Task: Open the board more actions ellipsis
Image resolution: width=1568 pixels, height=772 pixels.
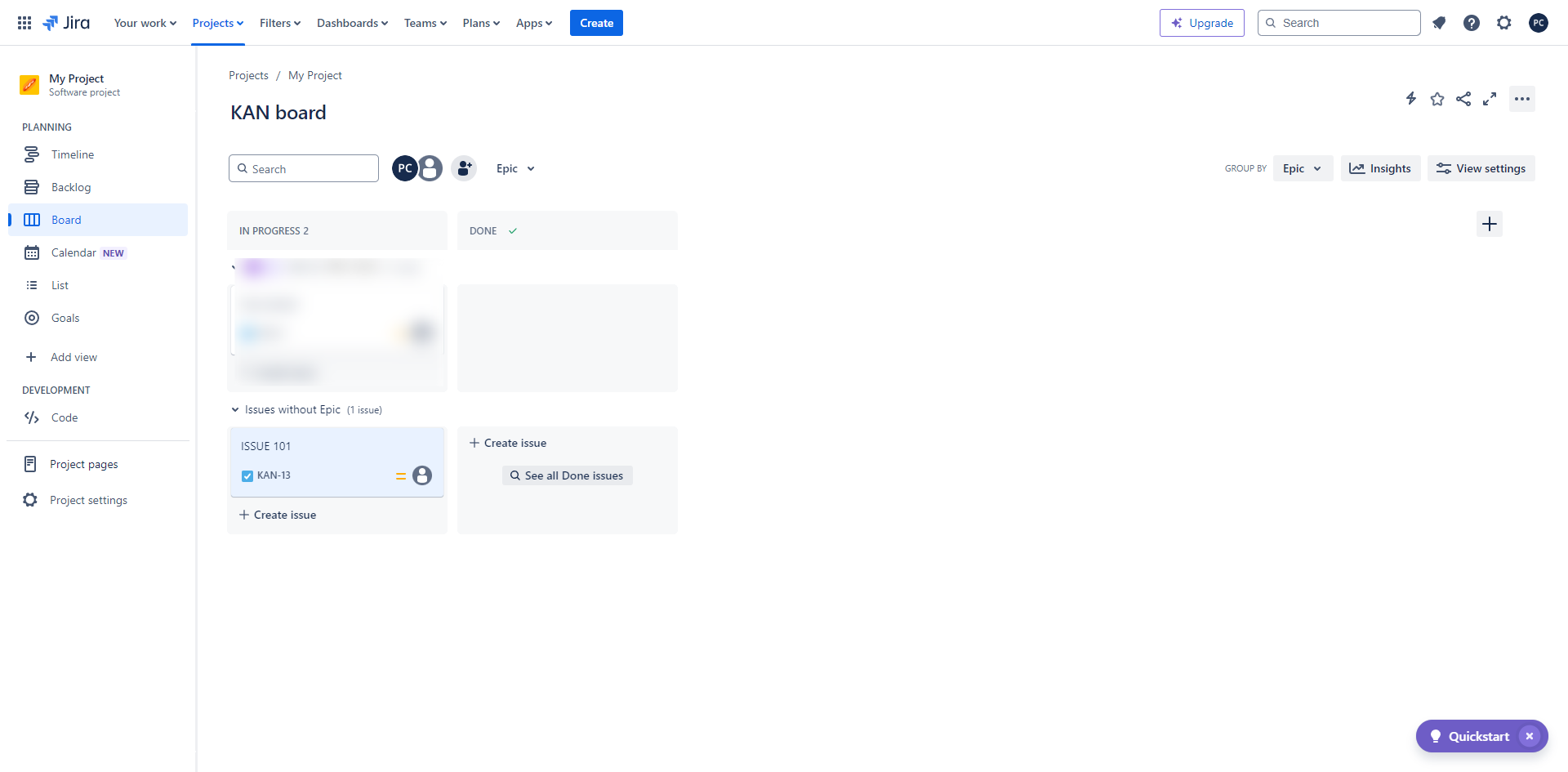Action: [1522, 99]
